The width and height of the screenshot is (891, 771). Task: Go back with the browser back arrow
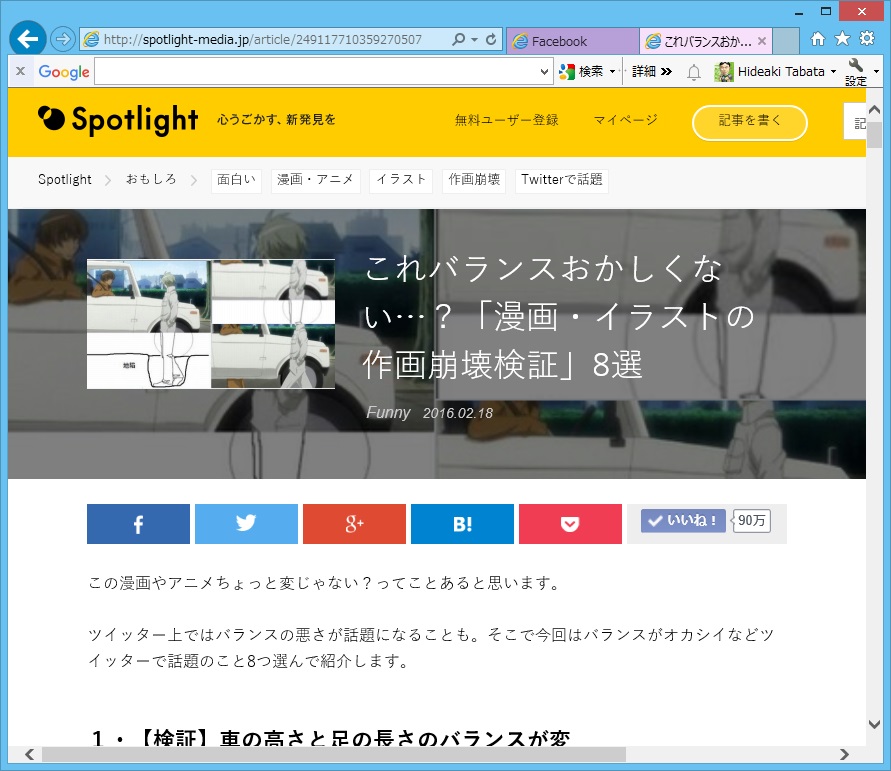(27, 39)
